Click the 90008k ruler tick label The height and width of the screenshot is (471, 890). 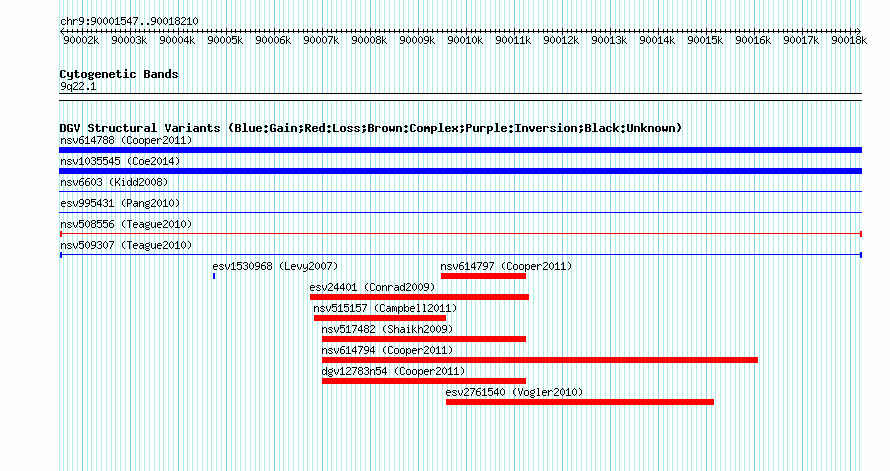(370, 41)
